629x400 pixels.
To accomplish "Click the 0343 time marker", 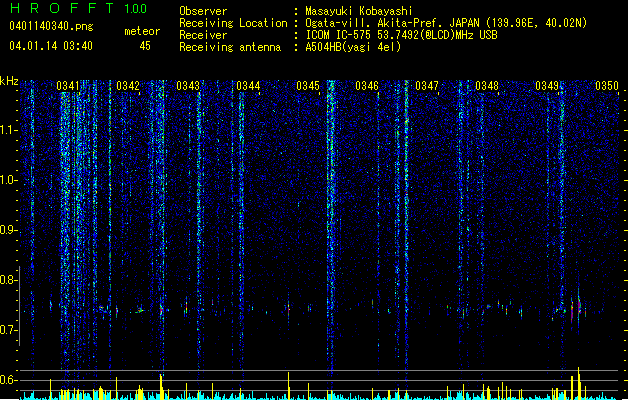I will click(x=188, y=86).
